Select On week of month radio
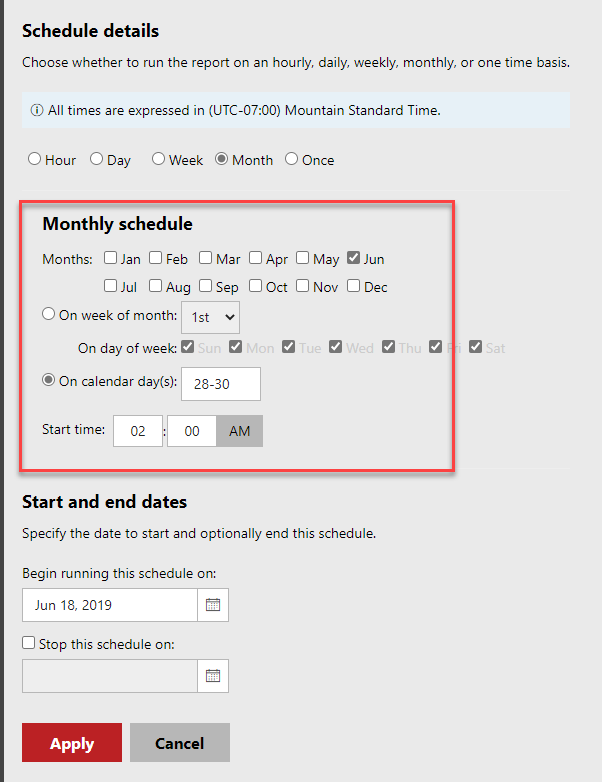Screen dimensions: 602x782 pyautogui.click(x=48, y=314)
